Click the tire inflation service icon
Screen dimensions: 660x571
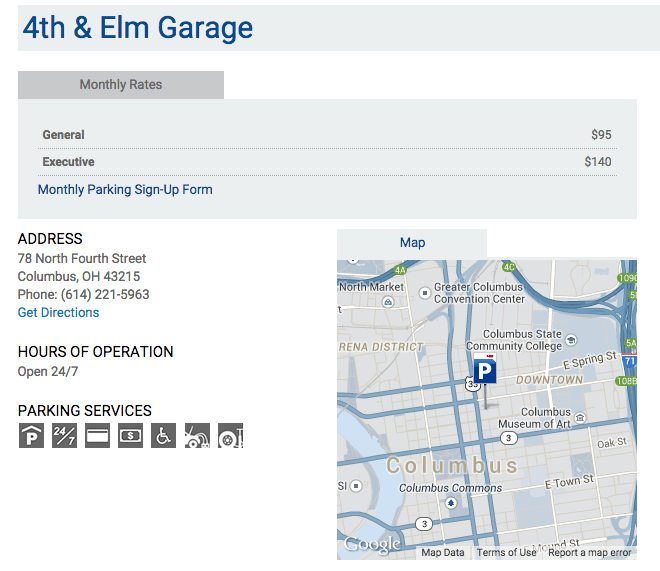click(230, 436)
